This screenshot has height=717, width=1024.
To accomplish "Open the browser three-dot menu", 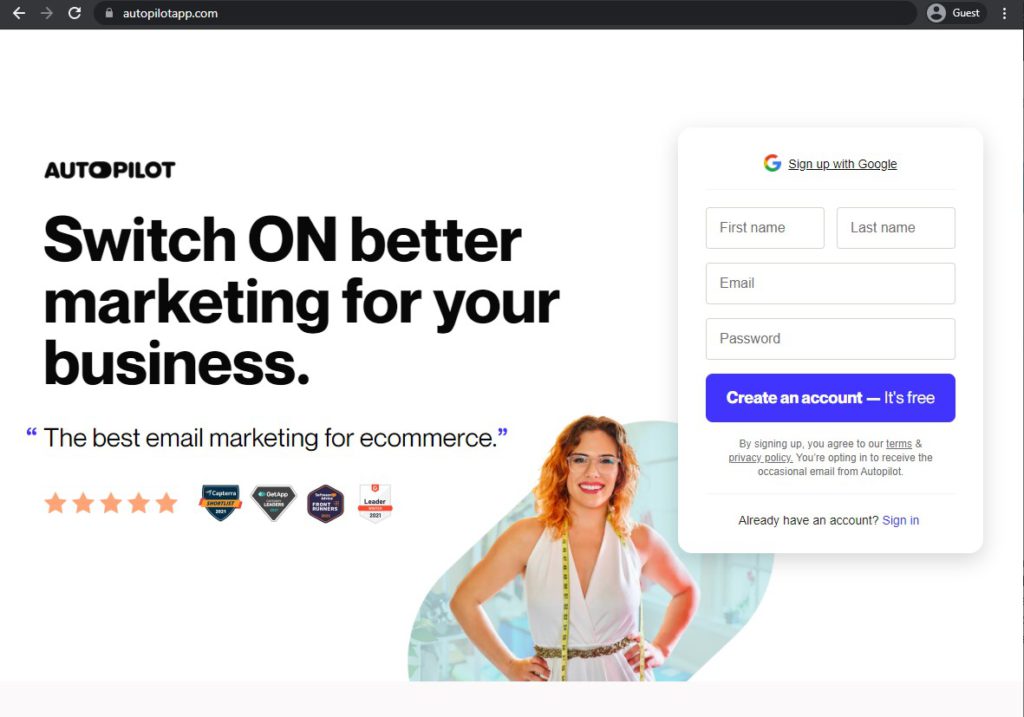I will 1004,13.
